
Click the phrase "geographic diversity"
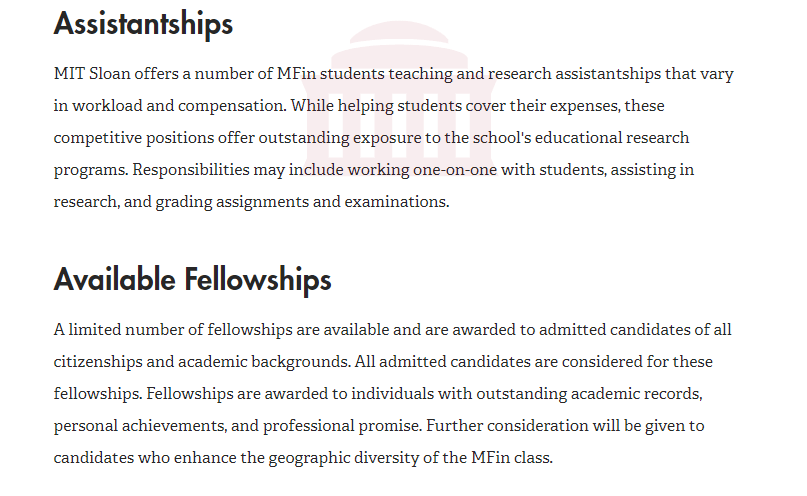pos(344,458)
